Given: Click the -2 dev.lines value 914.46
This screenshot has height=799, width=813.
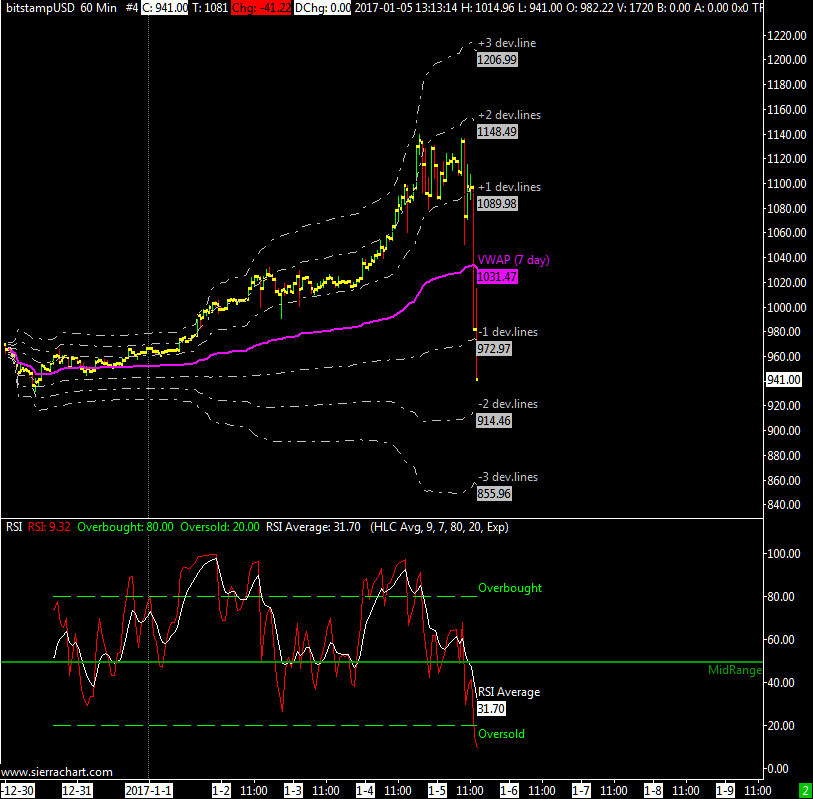Looking at the screenshot, I should pos(497,421).
